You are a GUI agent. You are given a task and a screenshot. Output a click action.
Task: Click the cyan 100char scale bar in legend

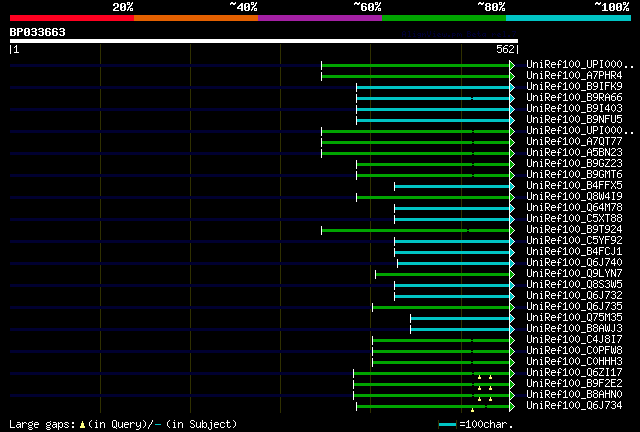[x=447, y=425]
